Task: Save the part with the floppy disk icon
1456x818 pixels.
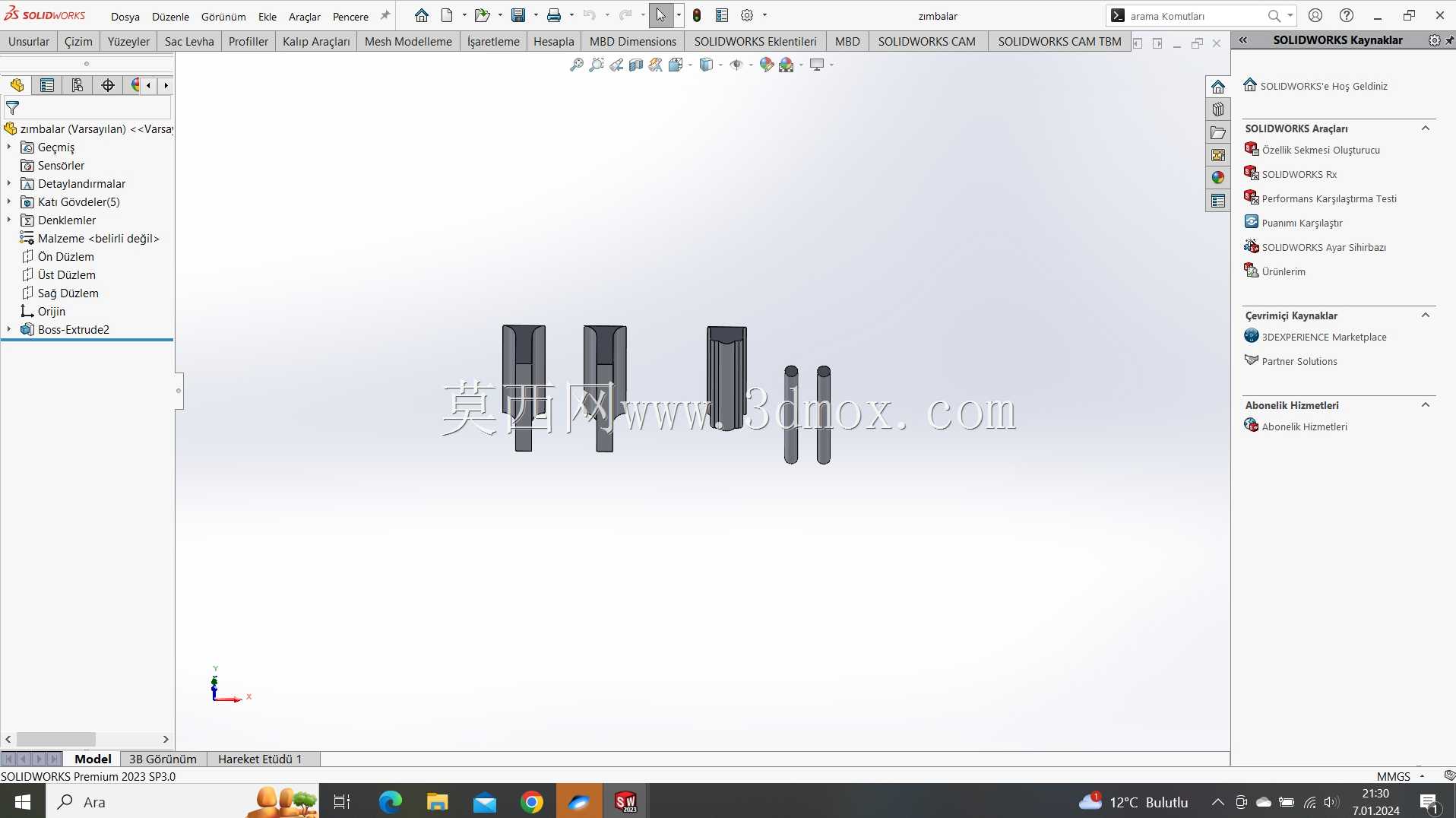Action: tap(518, 15)
